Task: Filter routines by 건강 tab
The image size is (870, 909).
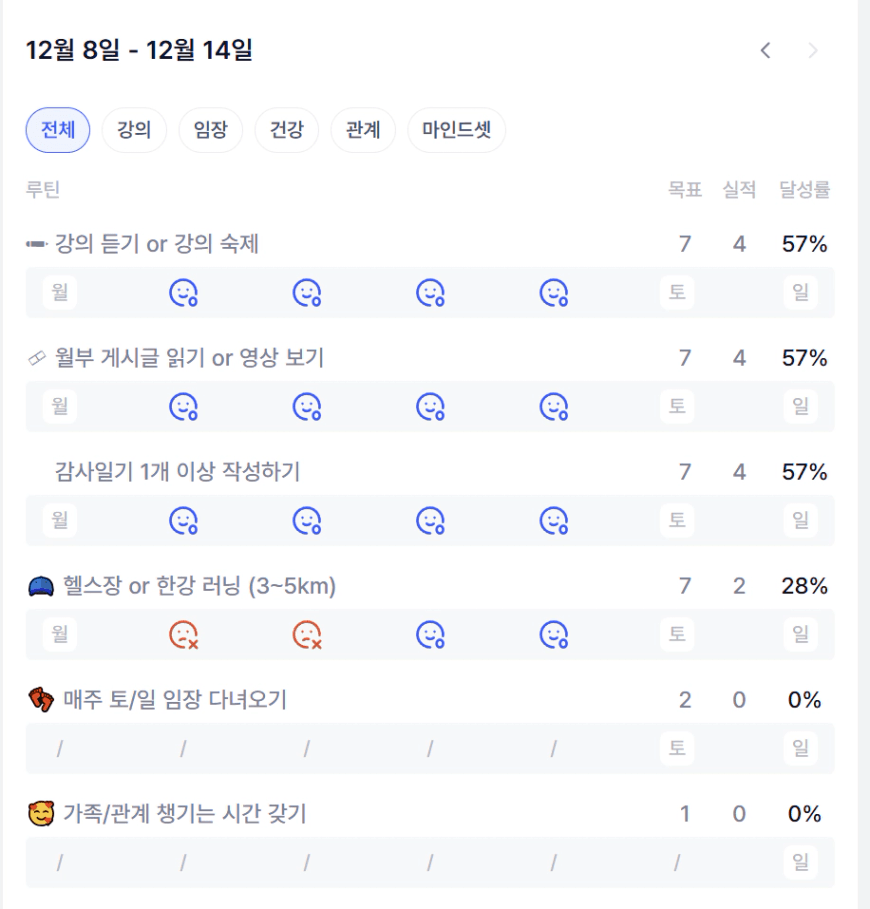Action: click(286, 131)
